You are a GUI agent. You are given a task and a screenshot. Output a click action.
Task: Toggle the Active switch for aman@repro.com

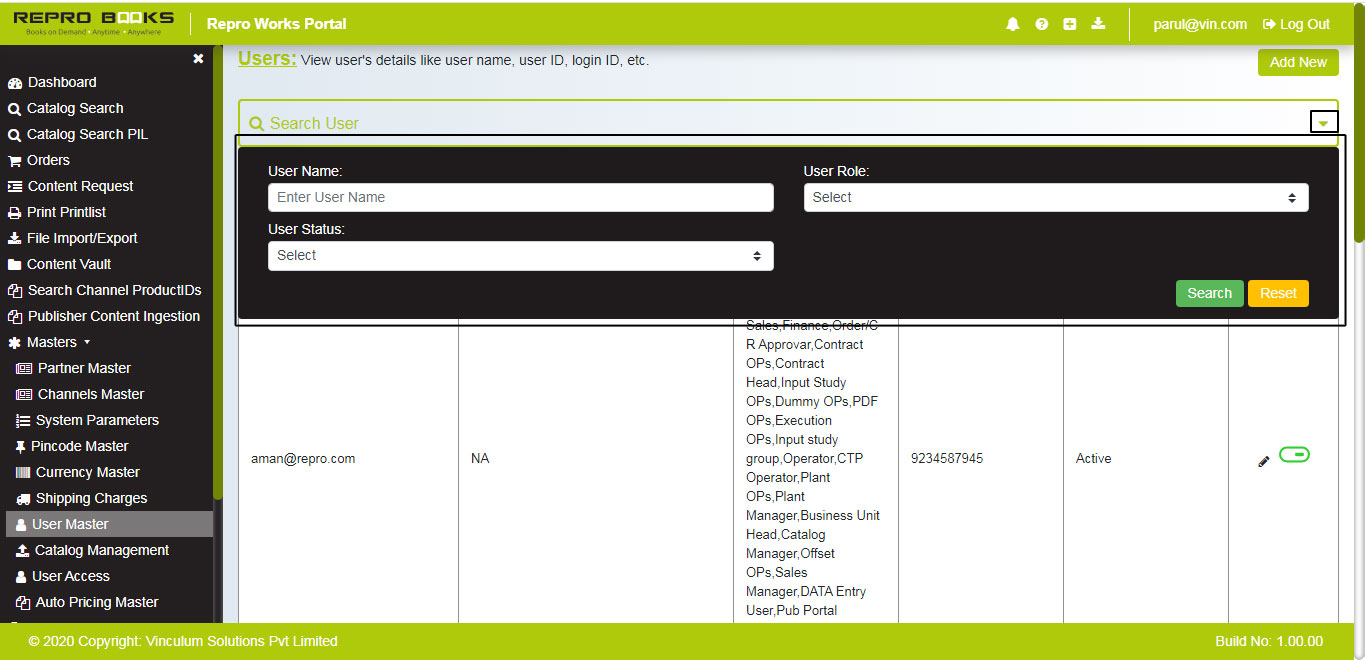1294,454
